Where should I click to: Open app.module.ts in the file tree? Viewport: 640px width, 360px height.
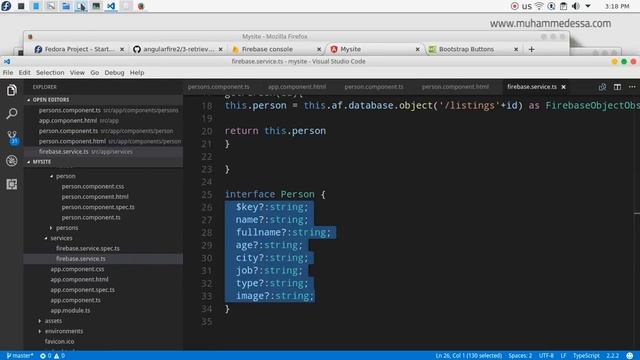70,310
